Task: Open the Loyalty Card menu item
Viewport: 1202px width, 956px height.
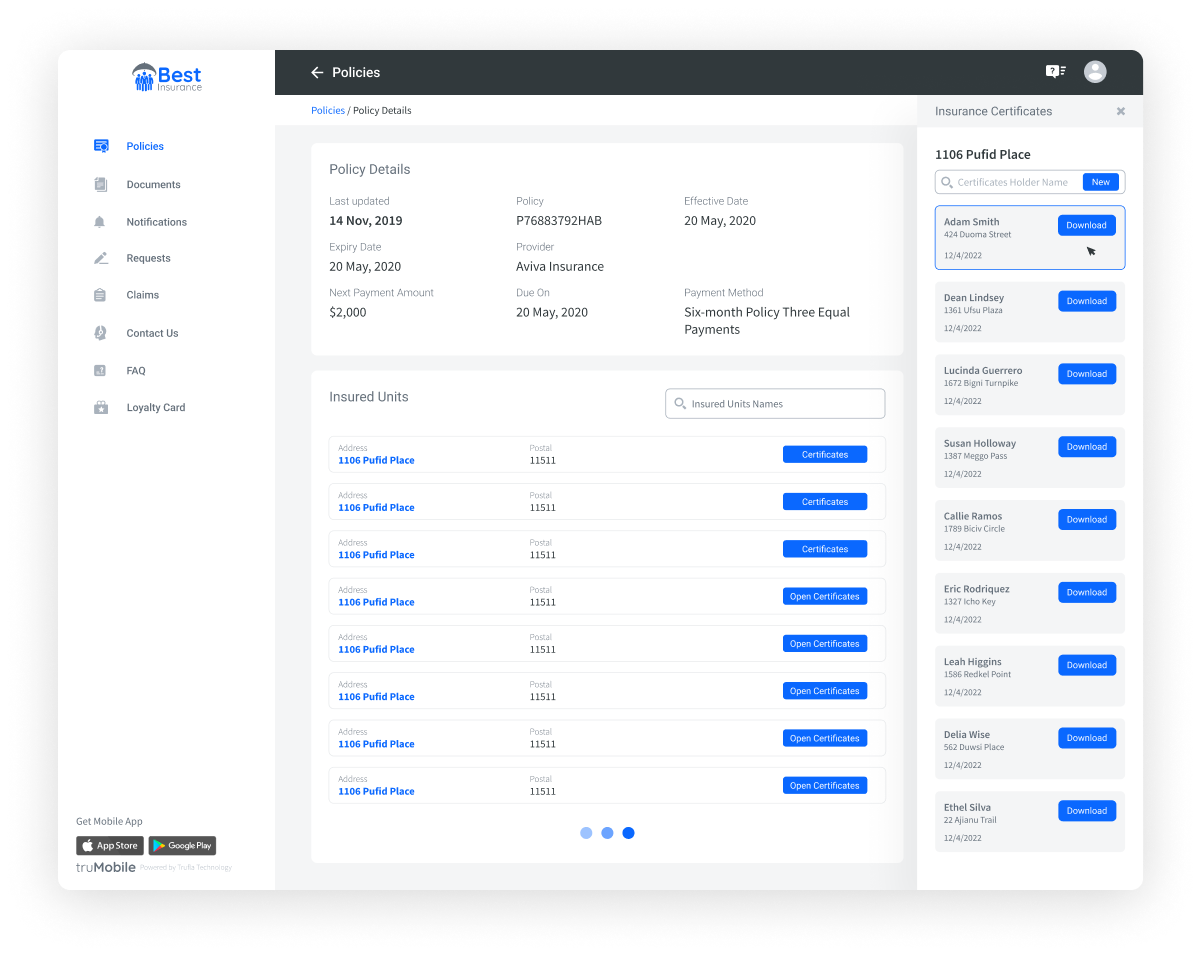Action: tap(155, 408)
